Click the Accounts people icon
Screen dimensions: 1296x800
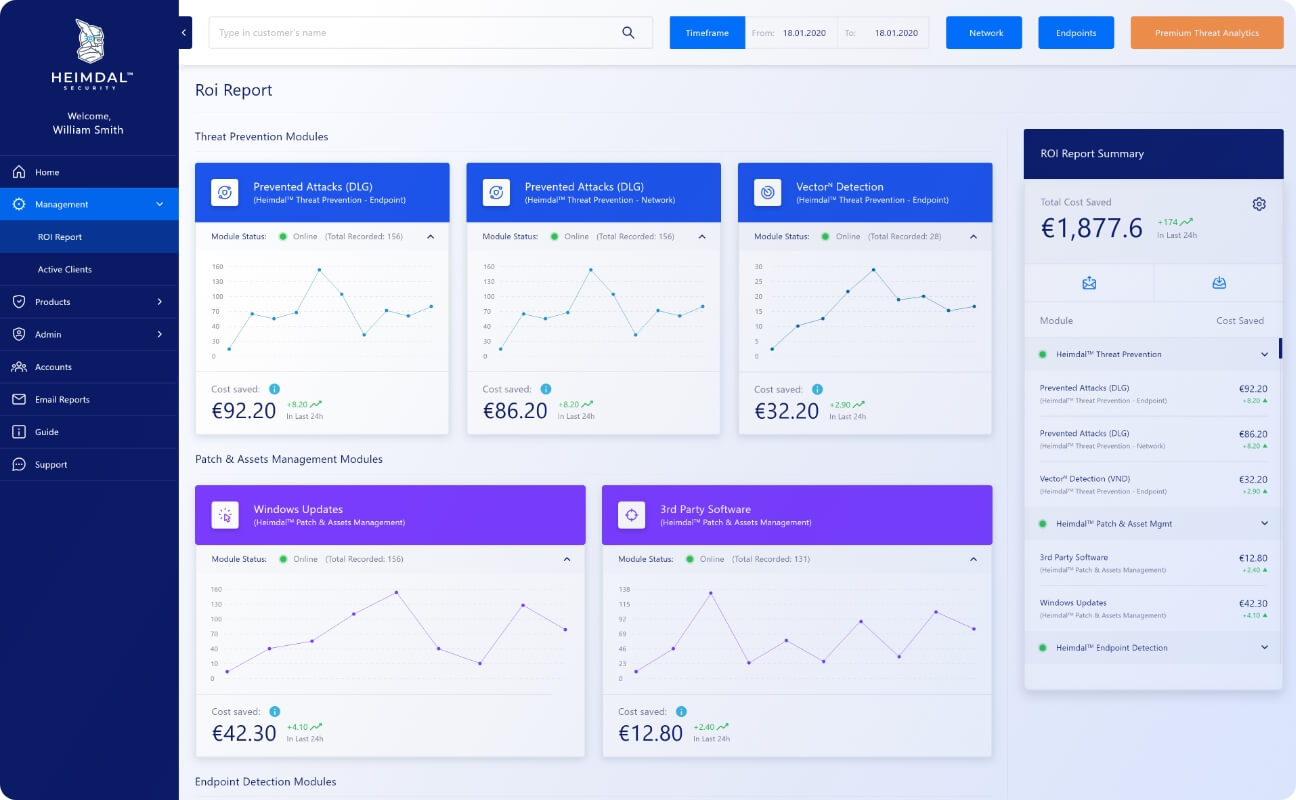coord(19,367)
